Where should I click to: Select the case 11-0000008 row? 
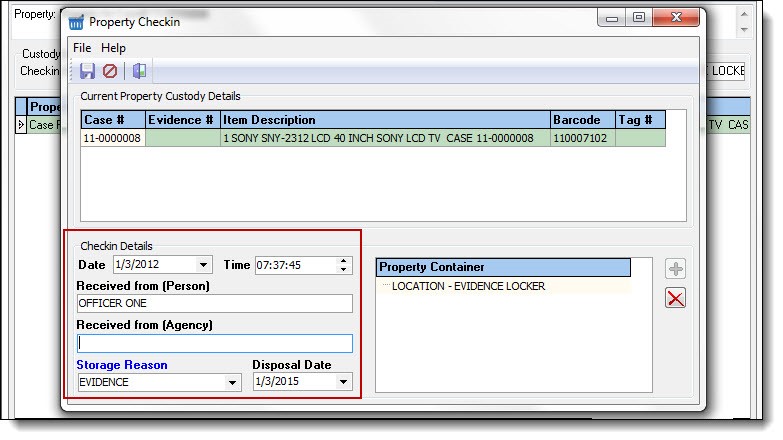tap(113, 138)
